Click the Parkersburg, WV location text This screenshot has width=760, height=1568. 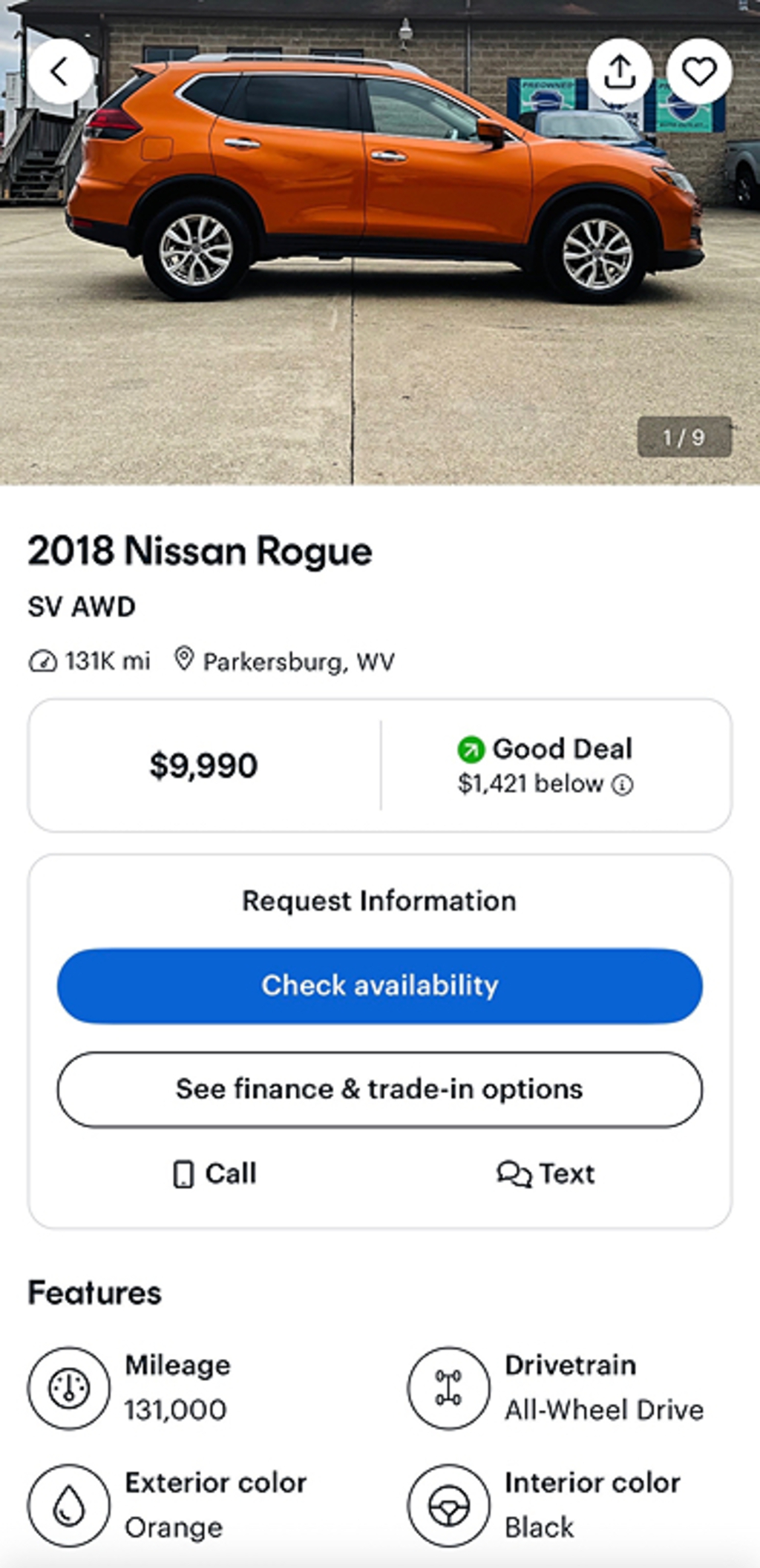coord(298,662)
